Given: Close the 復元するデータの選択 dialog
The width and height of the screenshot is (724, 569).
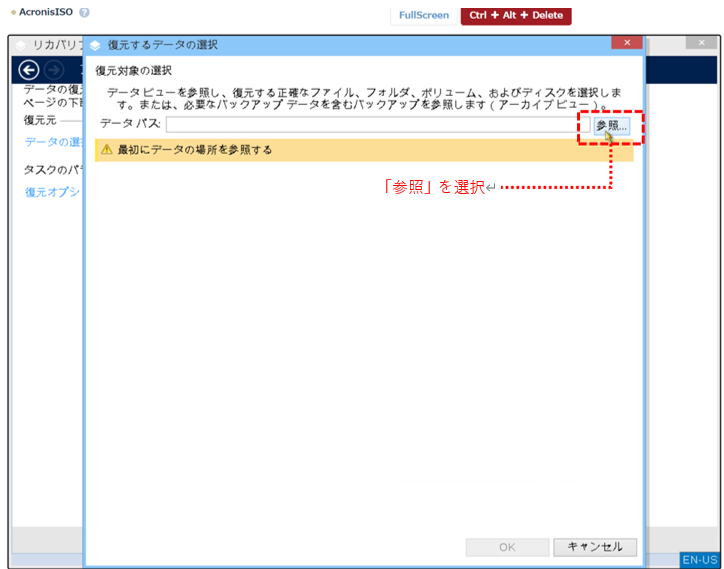Looking at the screenshot, I should coord(626,44).
